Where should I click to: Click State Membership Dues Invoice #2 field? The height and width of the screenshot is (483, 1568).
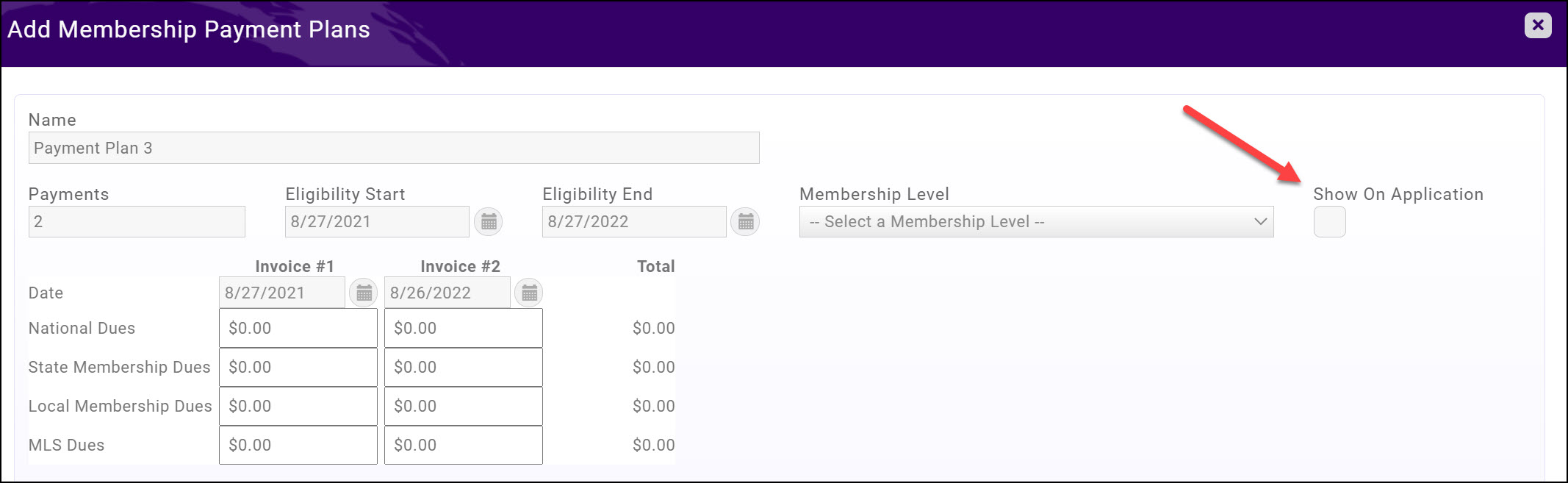click(x=463, y=367)
